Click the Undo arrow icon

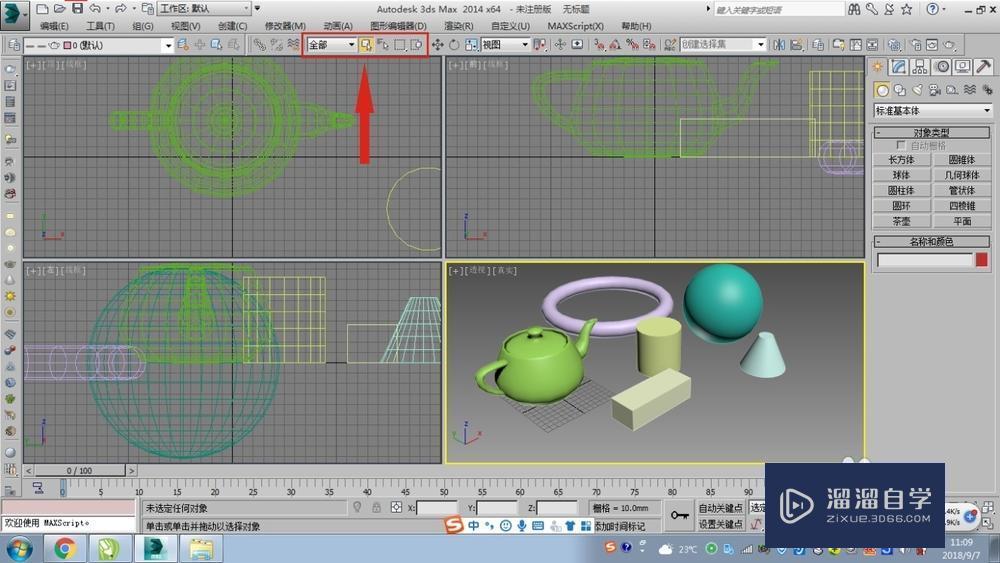click(x=95, y=8)
